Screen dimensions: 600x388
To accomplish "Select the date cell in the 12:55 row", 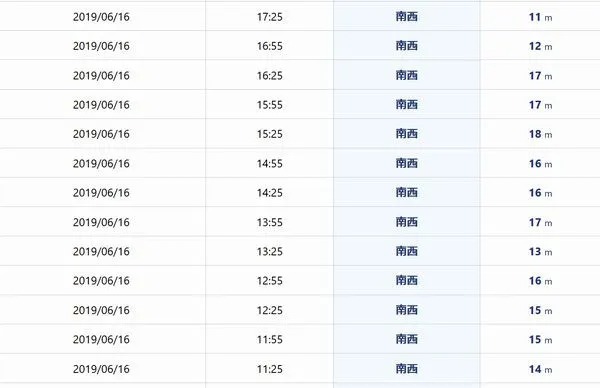I will [x=101, y=280].
